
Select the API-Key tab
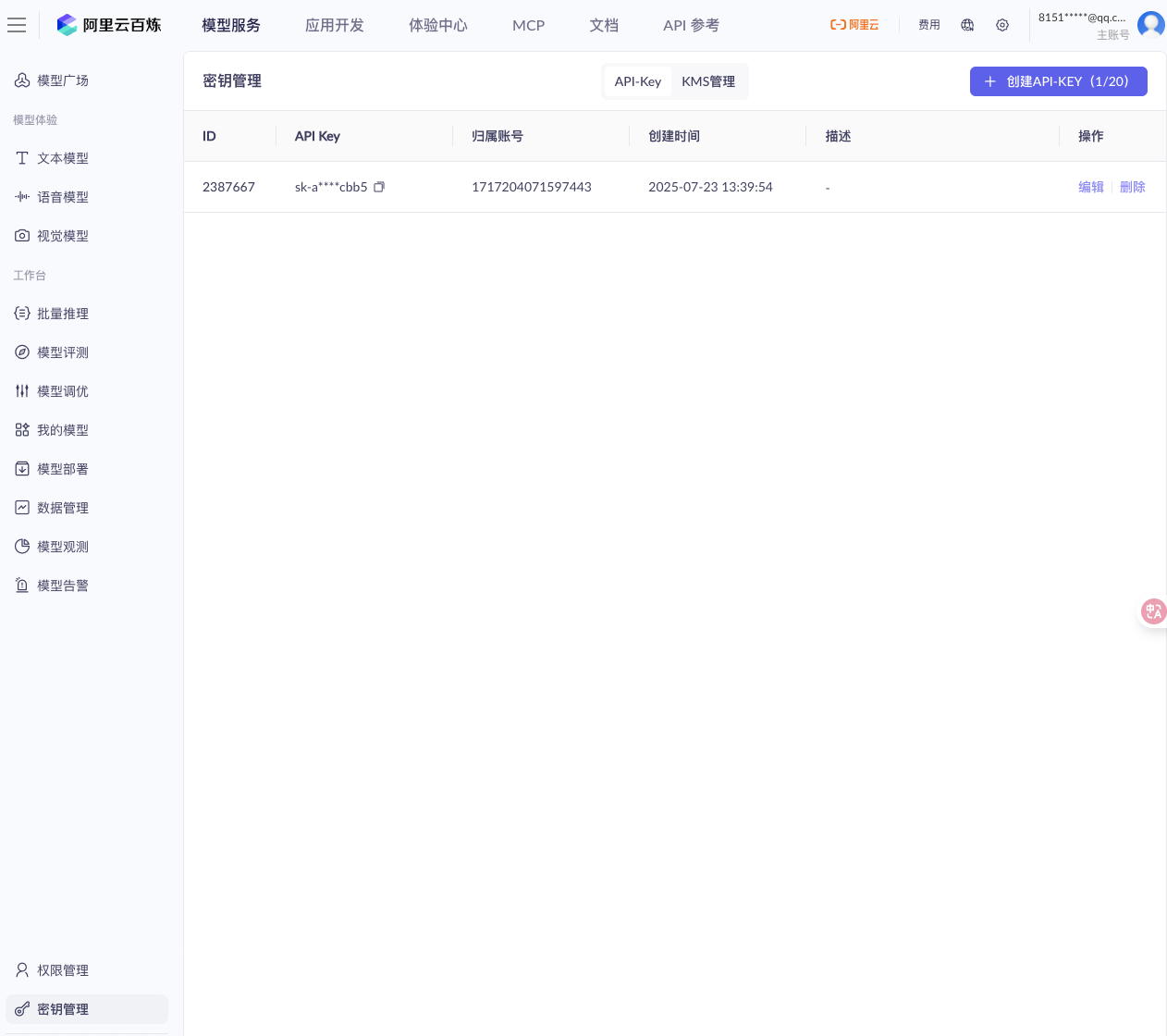point(637,81)
